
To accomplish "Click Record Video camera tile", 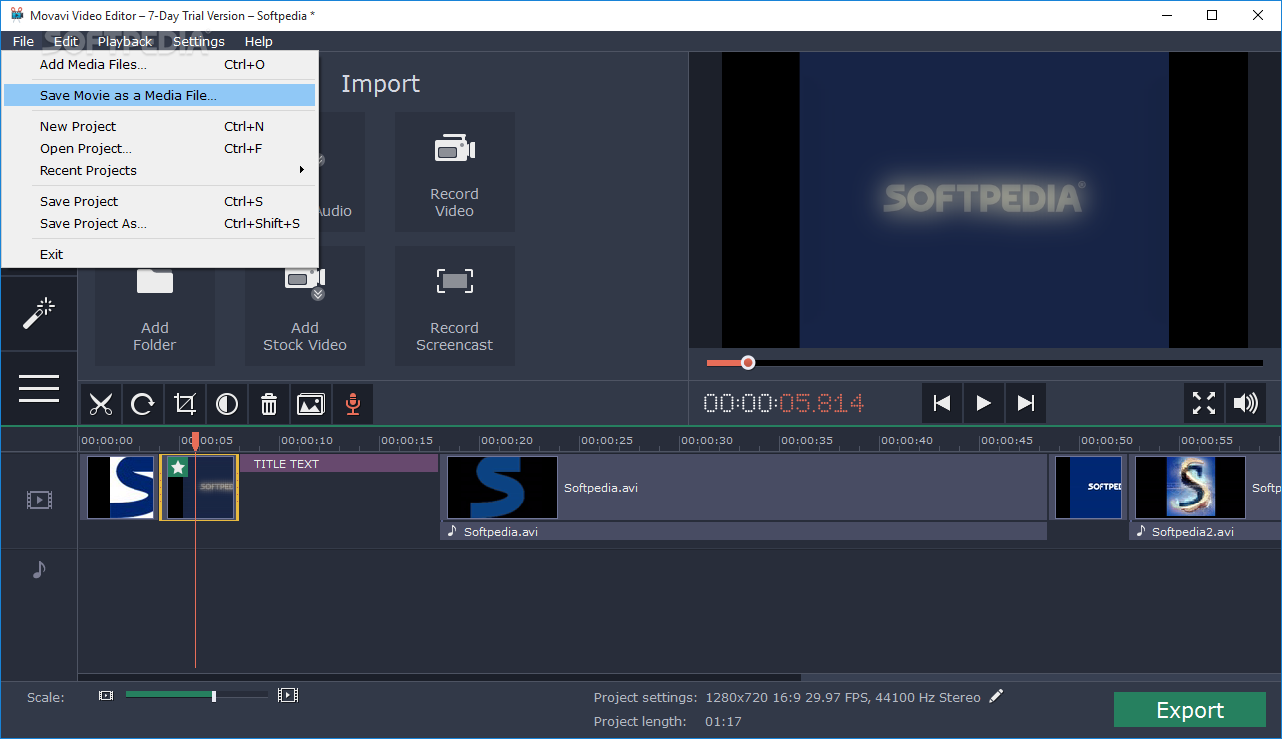I will point(455,172).
